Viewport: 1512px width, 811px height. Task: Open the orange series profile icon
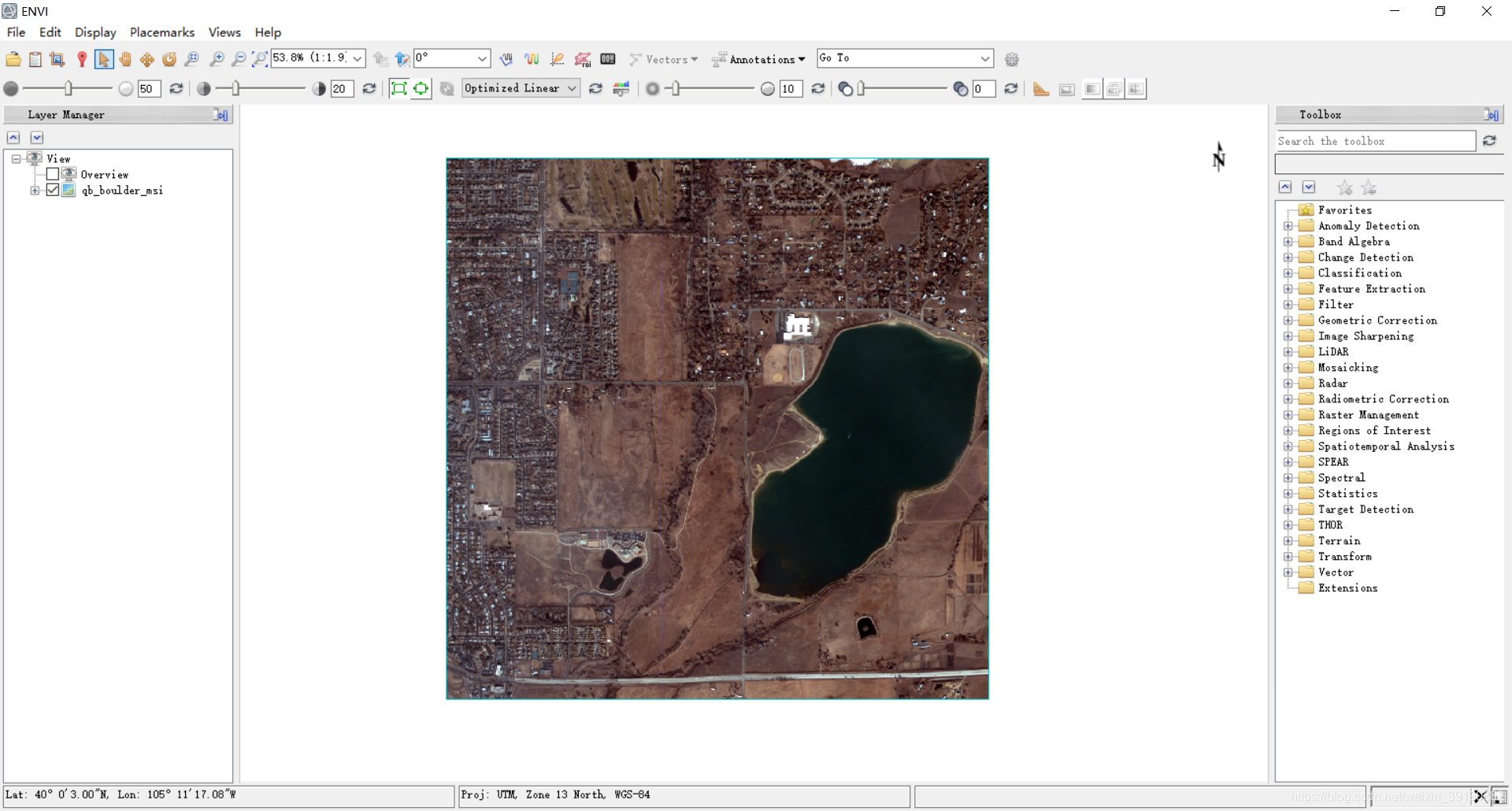tap(532, 59)
